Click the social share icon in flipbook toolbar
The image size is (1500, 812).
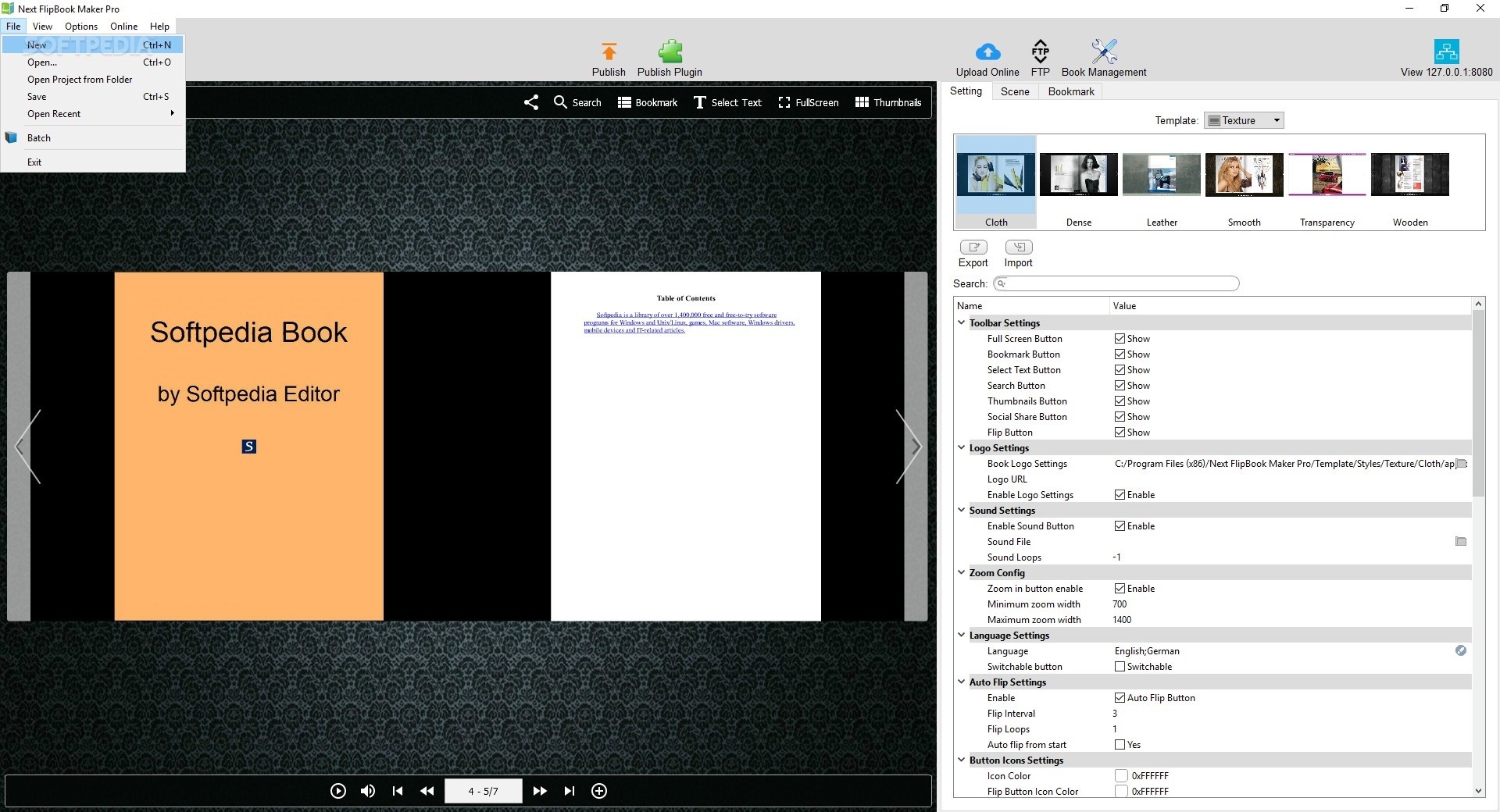point(531,102)
